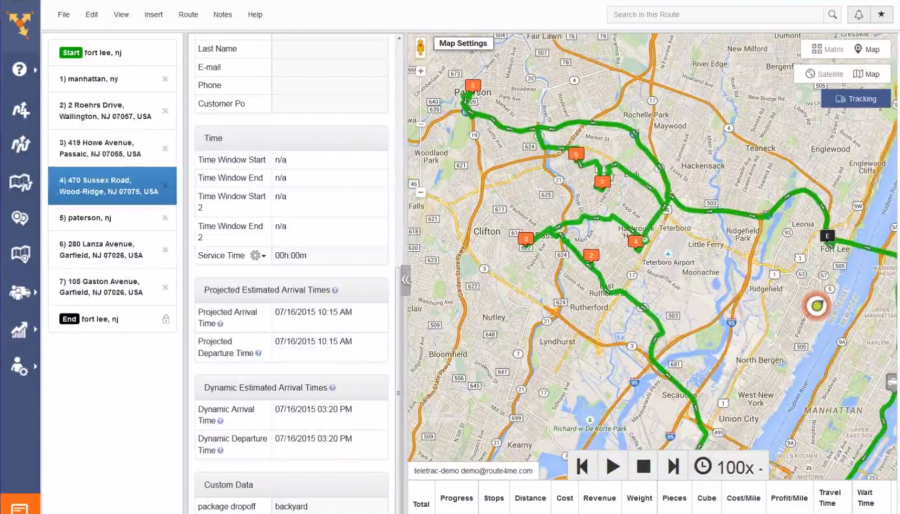
Task: Select Start fort lee, nj
Action: point(112,53)
